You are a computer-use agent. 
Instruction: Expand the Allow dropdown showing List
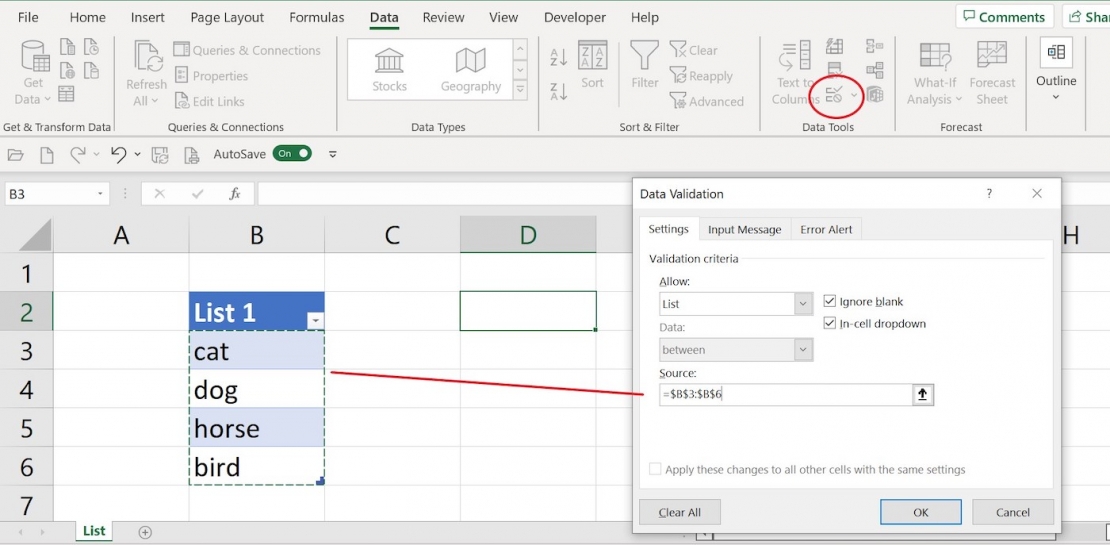click(x=803, y=304)
